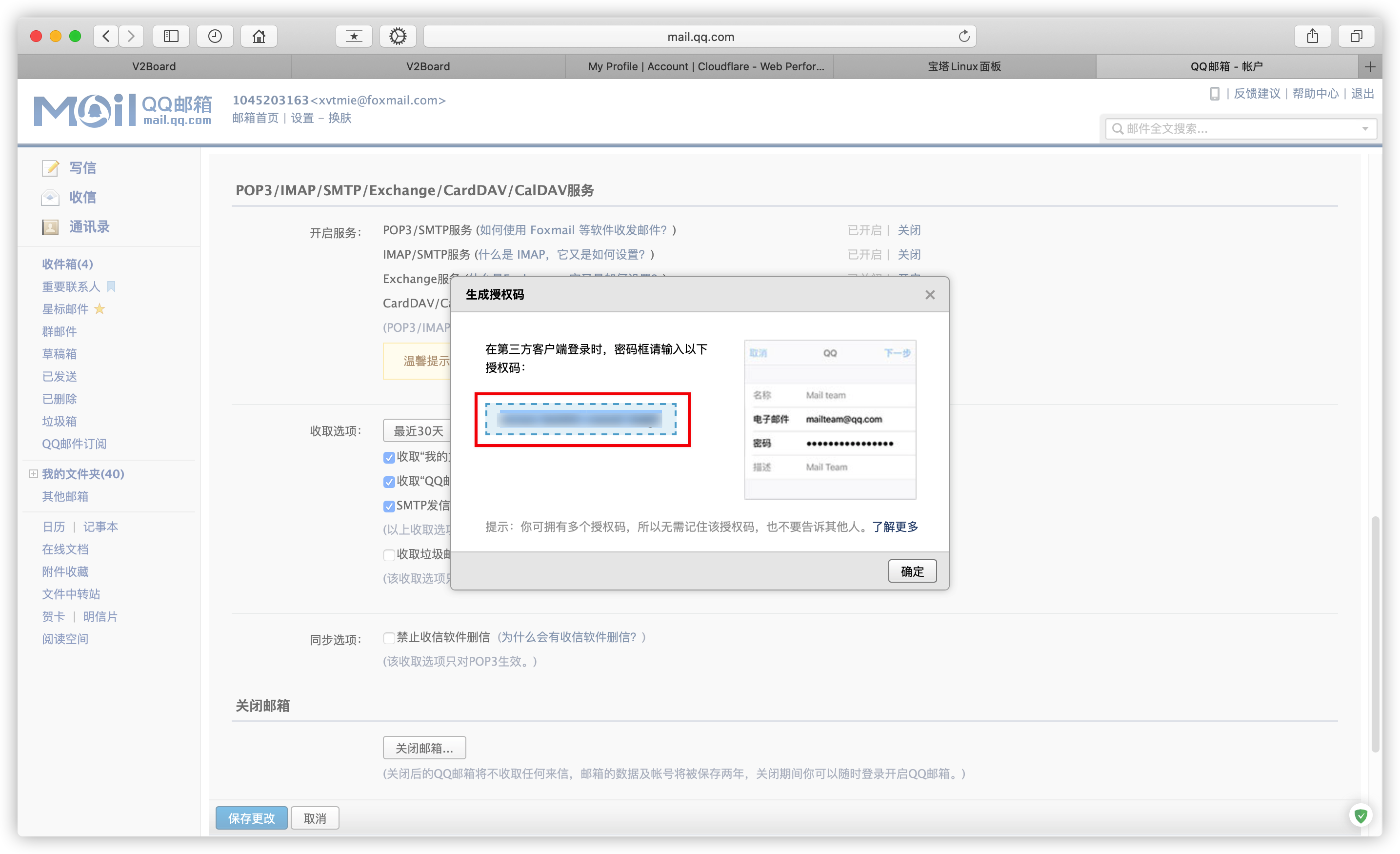Open 已发送 folder
The width and height of the screenshot is (1400, 854).
click(x=59, y=376)
